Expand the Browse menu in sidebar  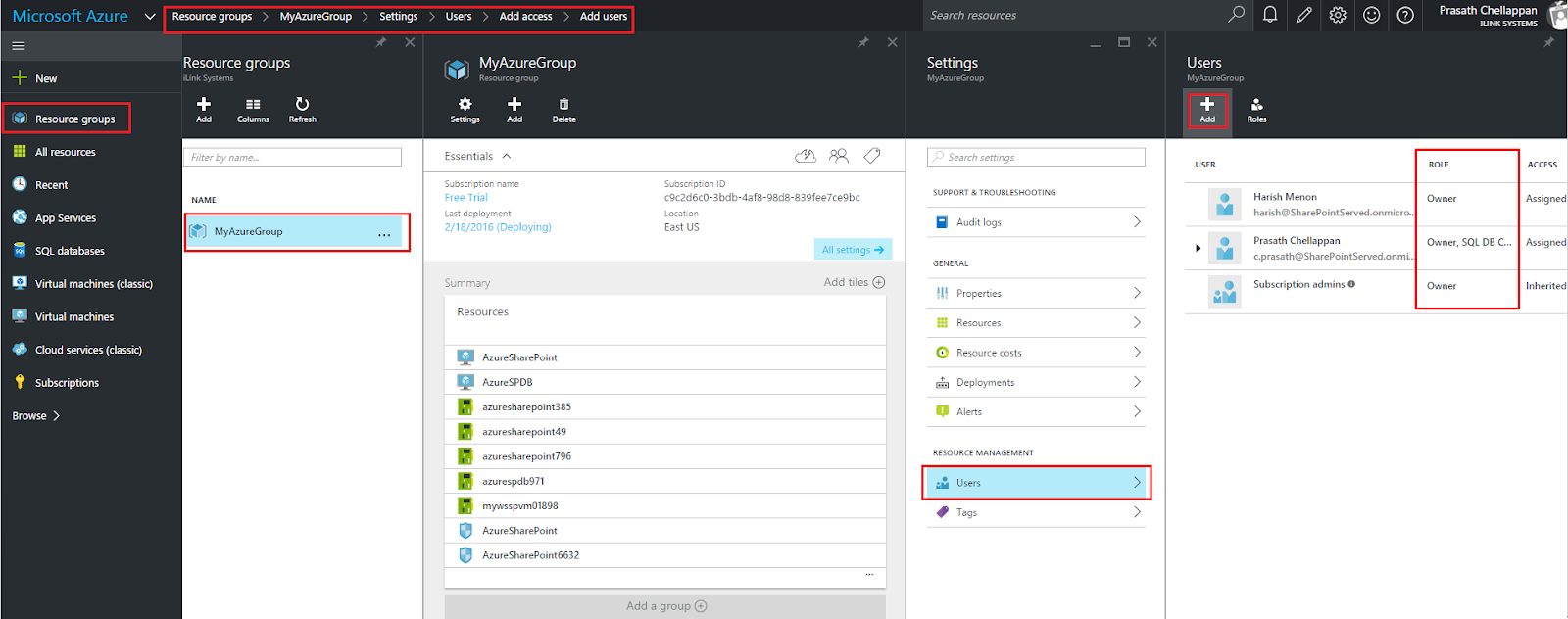pyautogui.click(x=36, y=415)
